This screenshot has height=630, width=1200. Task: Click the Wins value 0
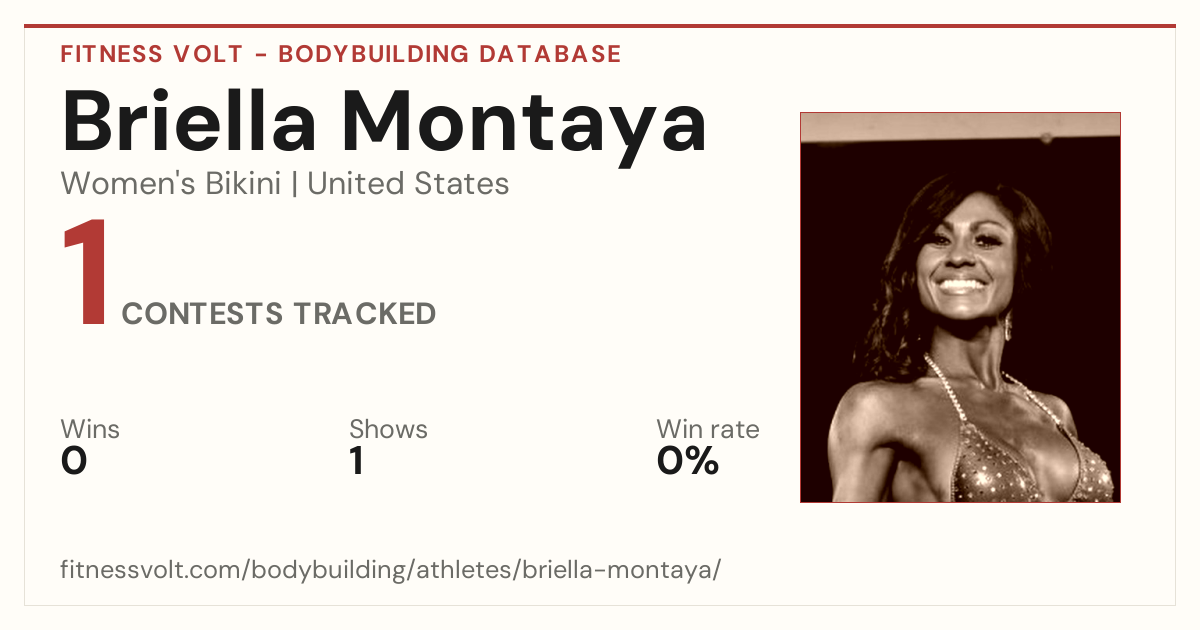74,461
